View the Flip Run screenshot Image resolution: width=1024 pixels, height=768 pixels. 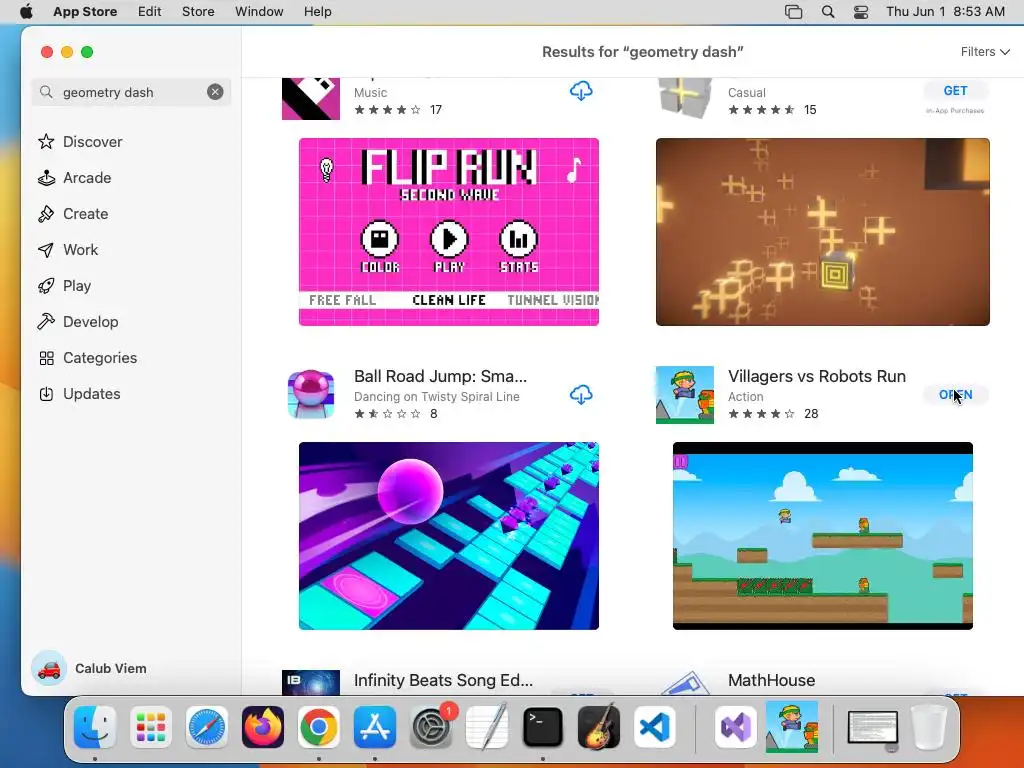coord(449,232)
